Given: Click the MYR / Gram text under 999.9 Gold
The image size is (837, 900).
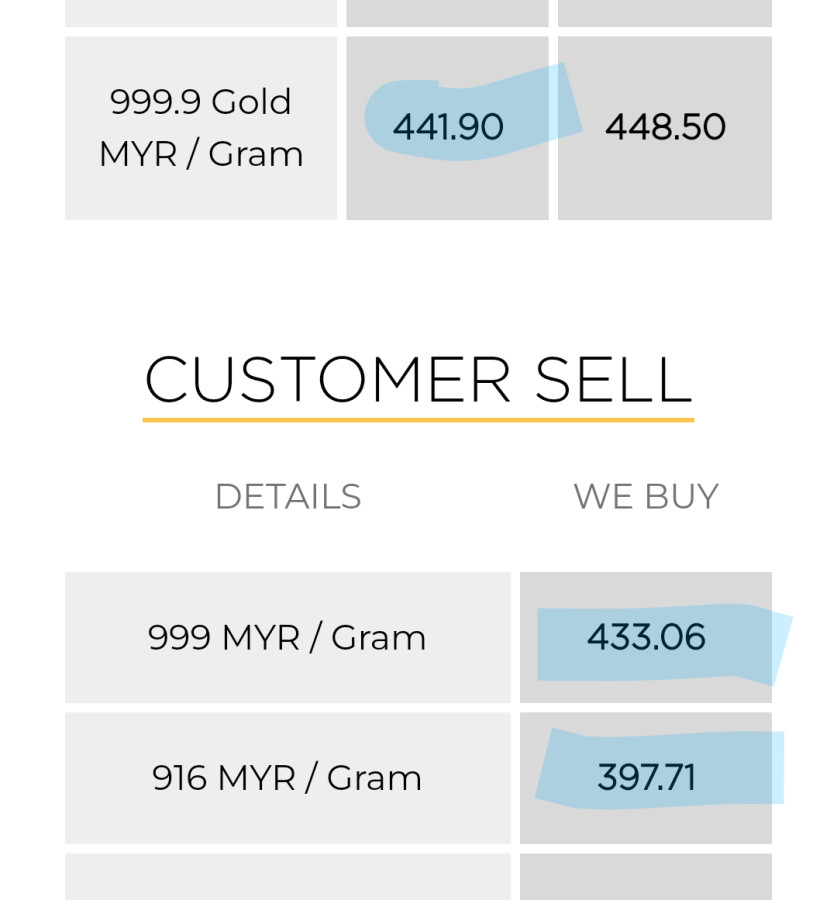Looking at the screenshot, I should 201,154.
